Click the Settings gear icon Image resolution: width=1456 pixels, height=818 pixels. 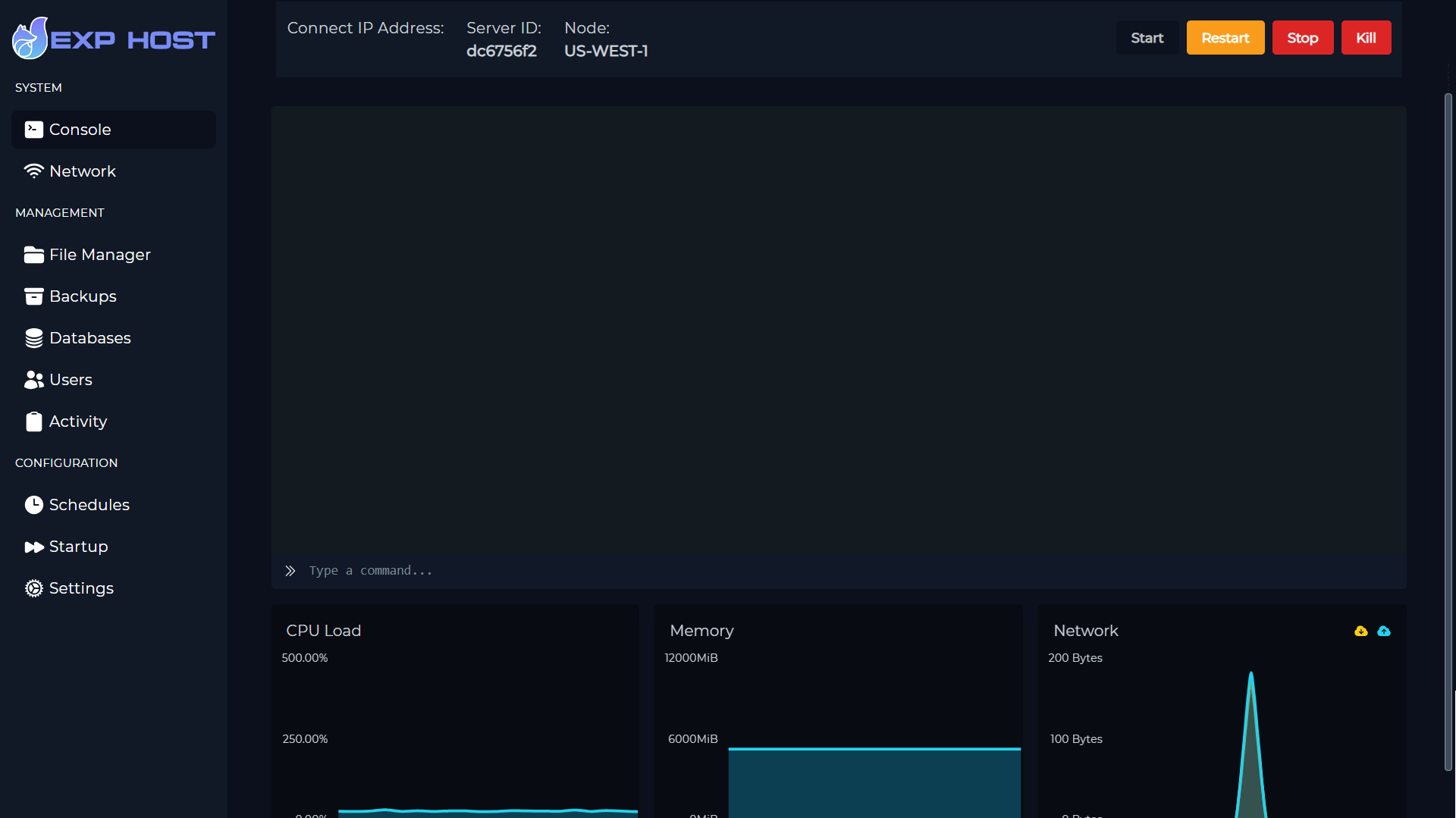click(x=33, y=588)
